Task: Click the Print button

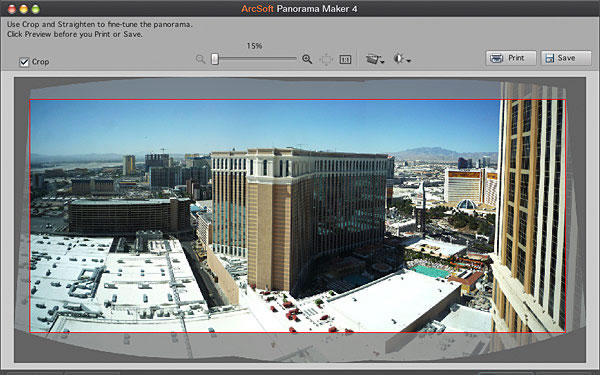Action: tap(511, 58)
